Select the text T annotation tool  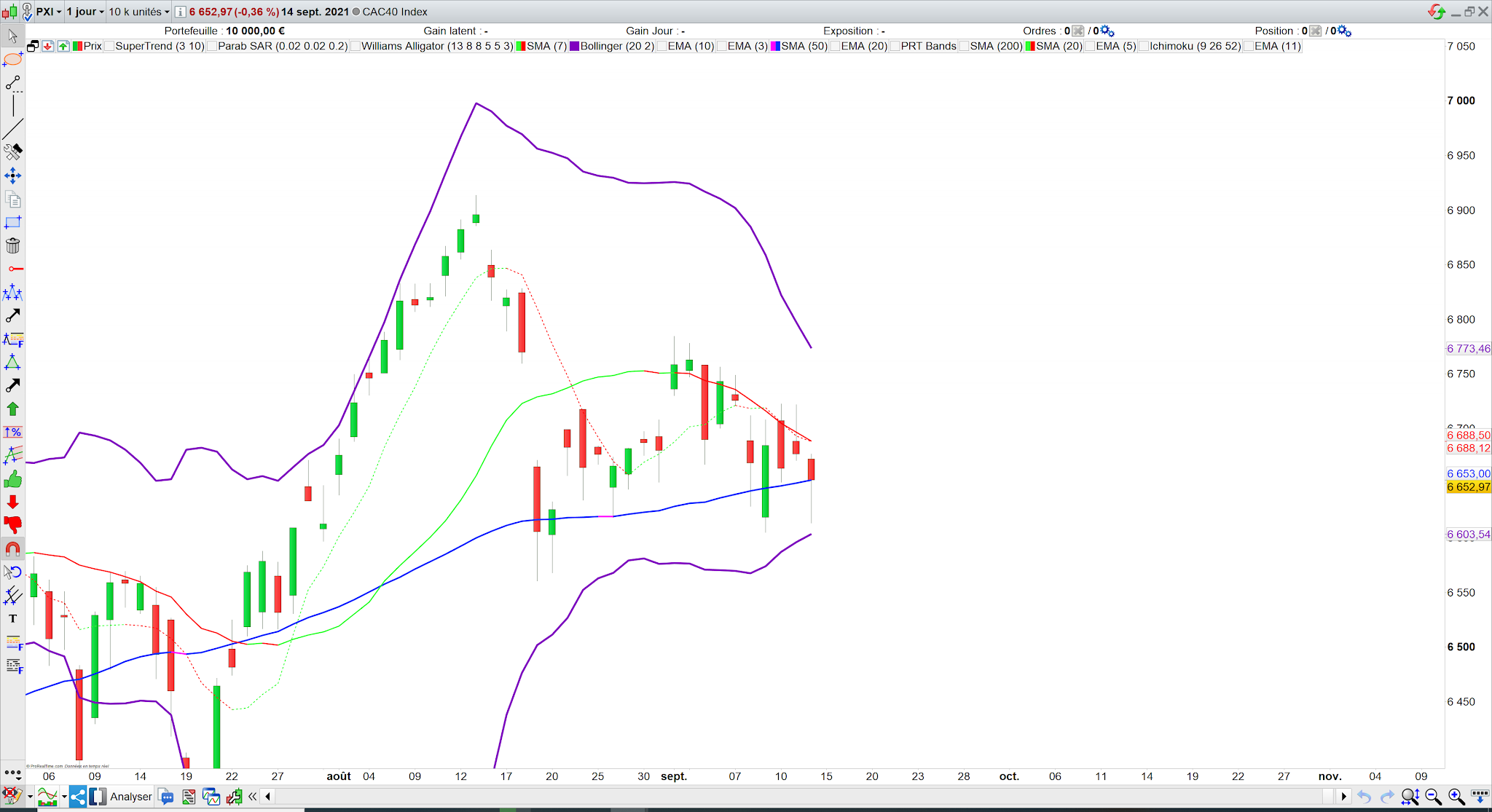coord(12,618)
